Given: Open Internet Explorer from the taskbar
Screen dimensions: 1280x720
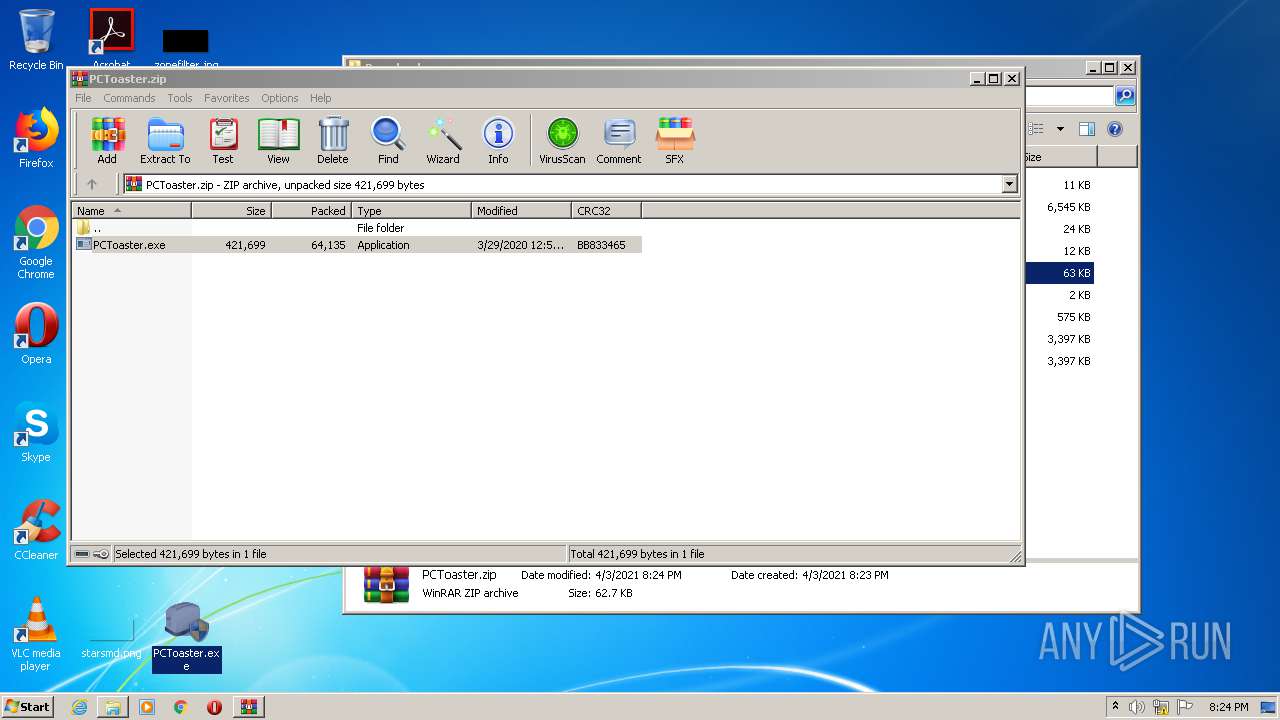Looking at the screenshot, I should 79,707.
